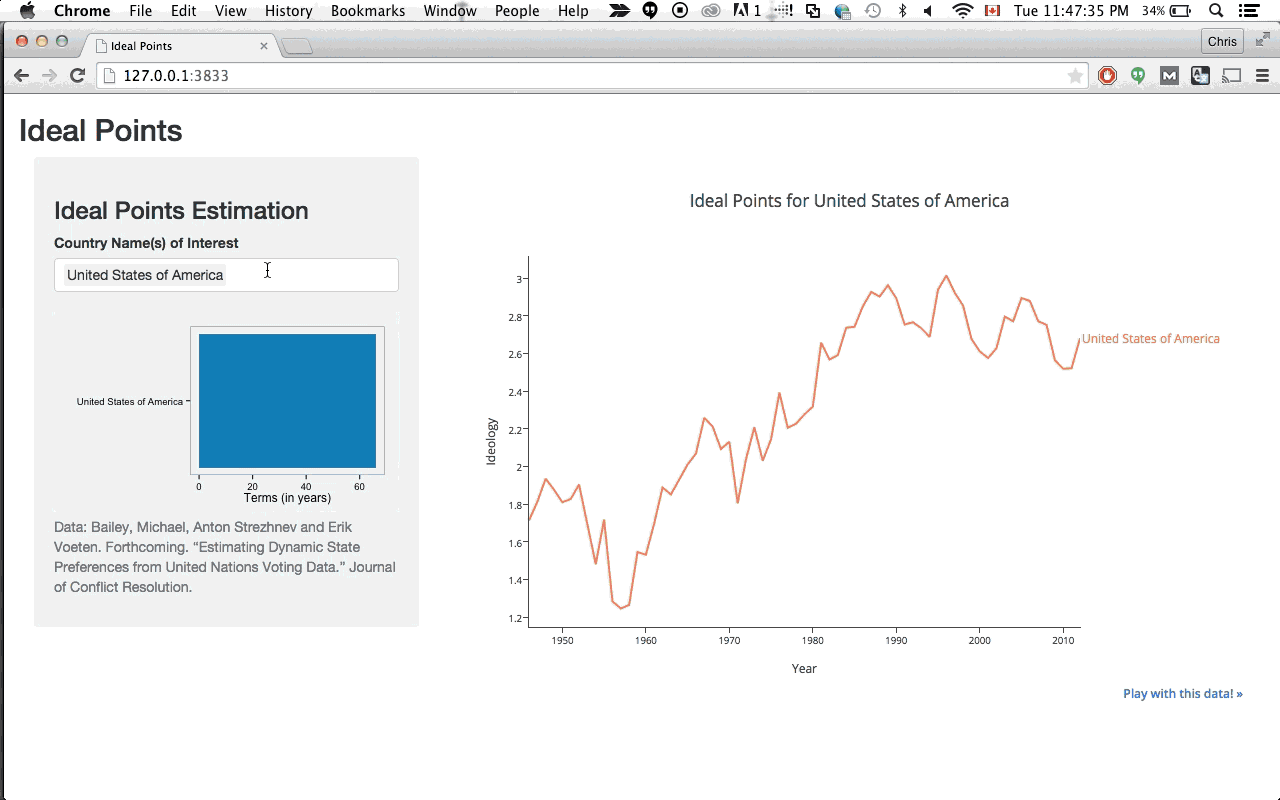Viewport: 1280px width, 800px height.
Task: Click the Cast screen extension icon
Action: (x=1232, y=75)
